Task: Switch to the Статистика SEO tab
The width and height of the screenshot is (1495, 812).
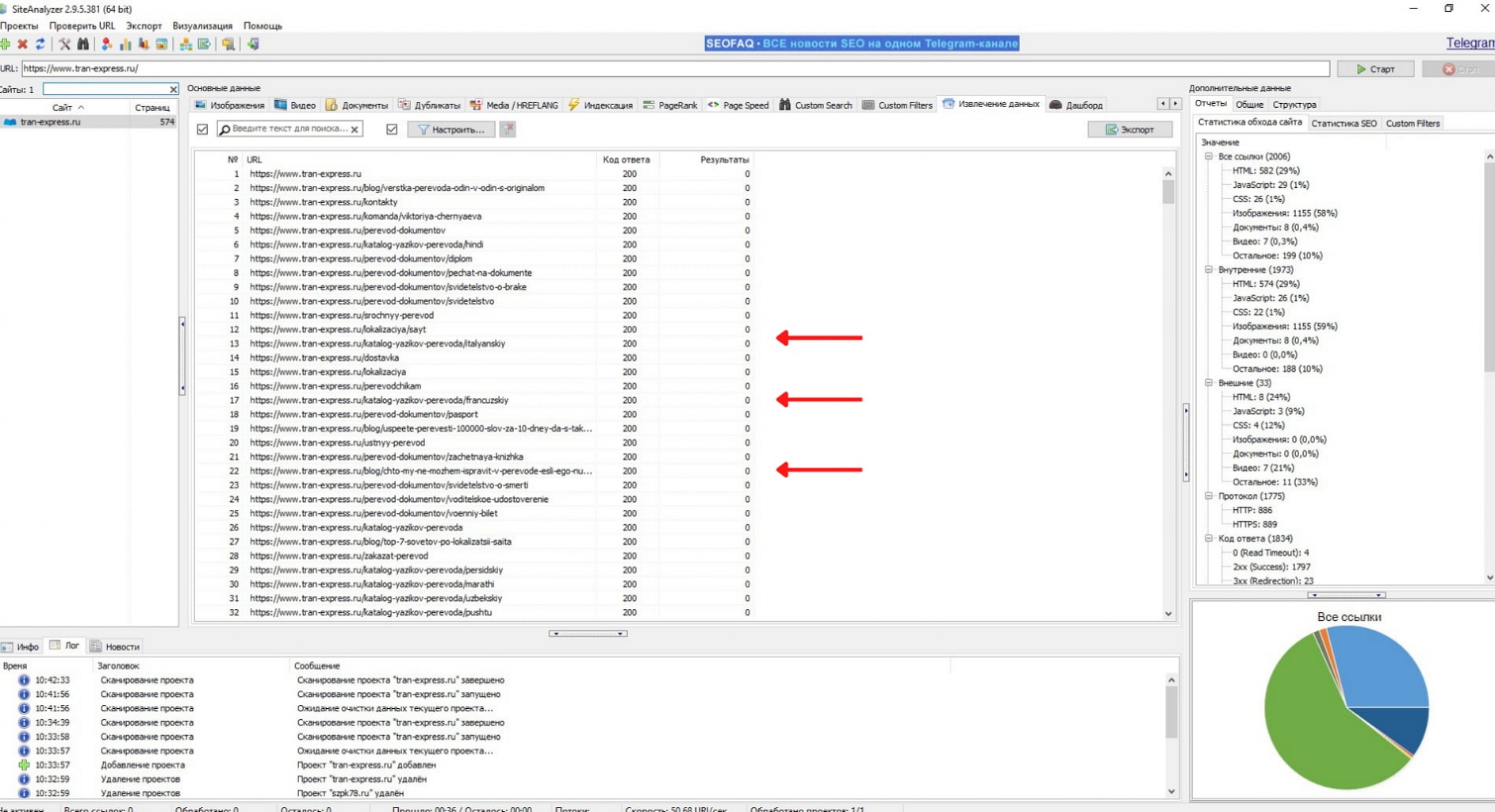Action: pos(1344,124)
